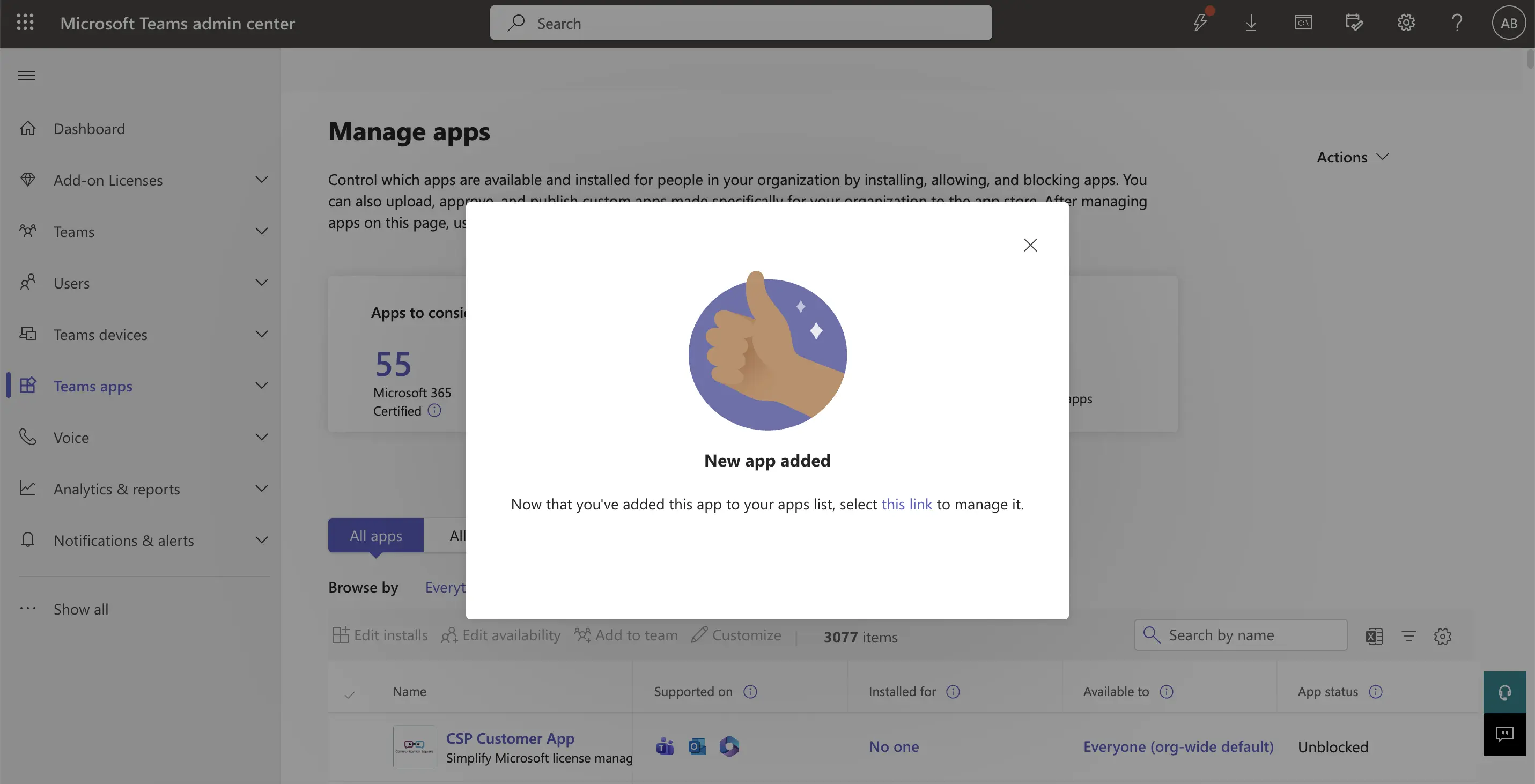Click the Supported on info icon

(x=750, y=692)
